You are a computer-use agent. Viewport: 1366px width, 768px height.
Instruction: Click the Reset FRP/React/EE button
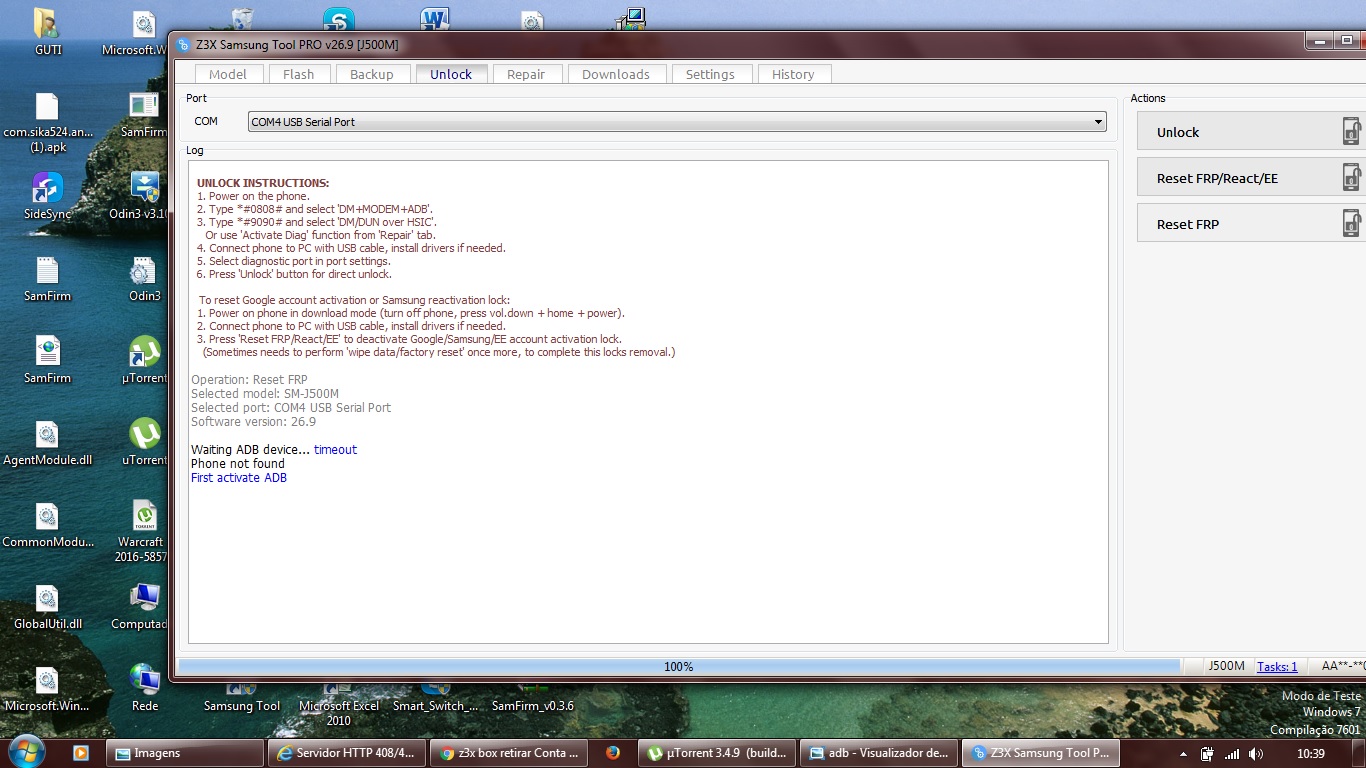[1251, 178]
